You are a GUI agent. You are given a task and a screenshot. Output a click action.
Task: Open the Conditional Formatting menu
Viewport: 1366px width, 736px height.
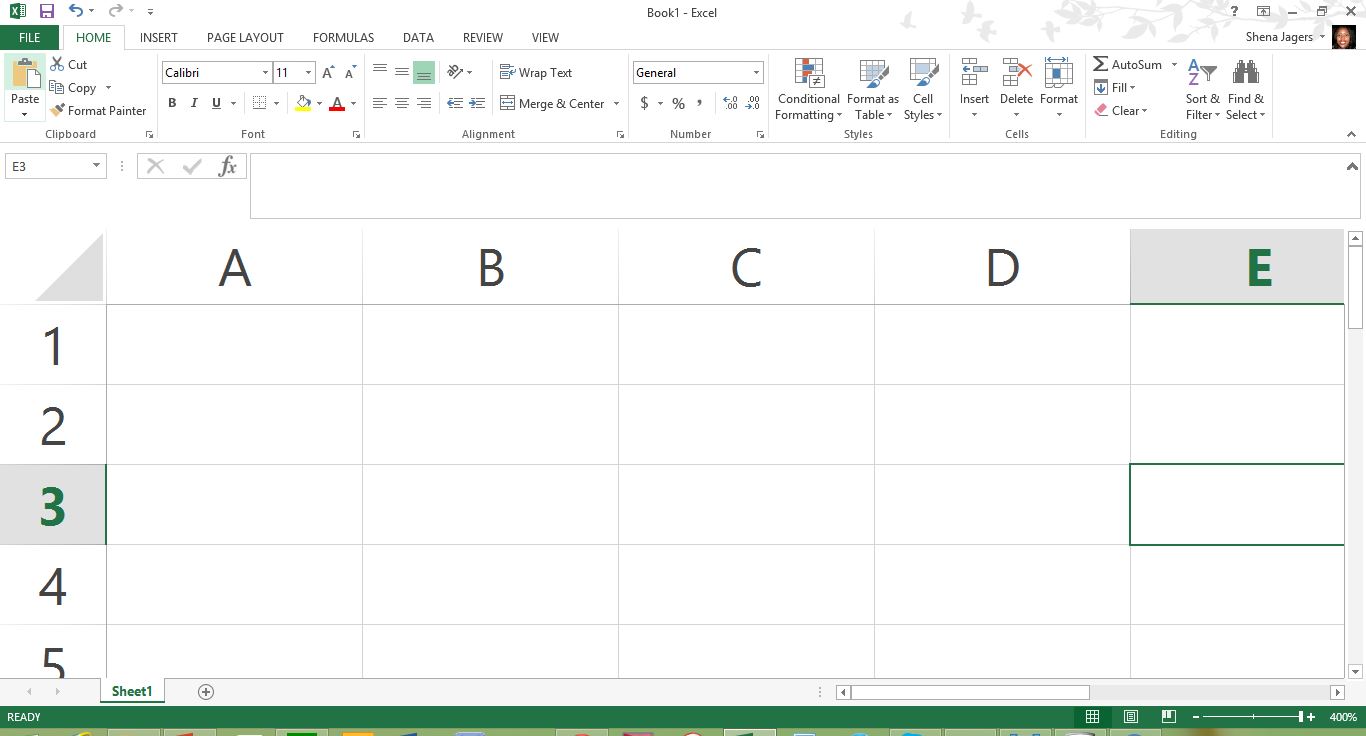[809, 89]
